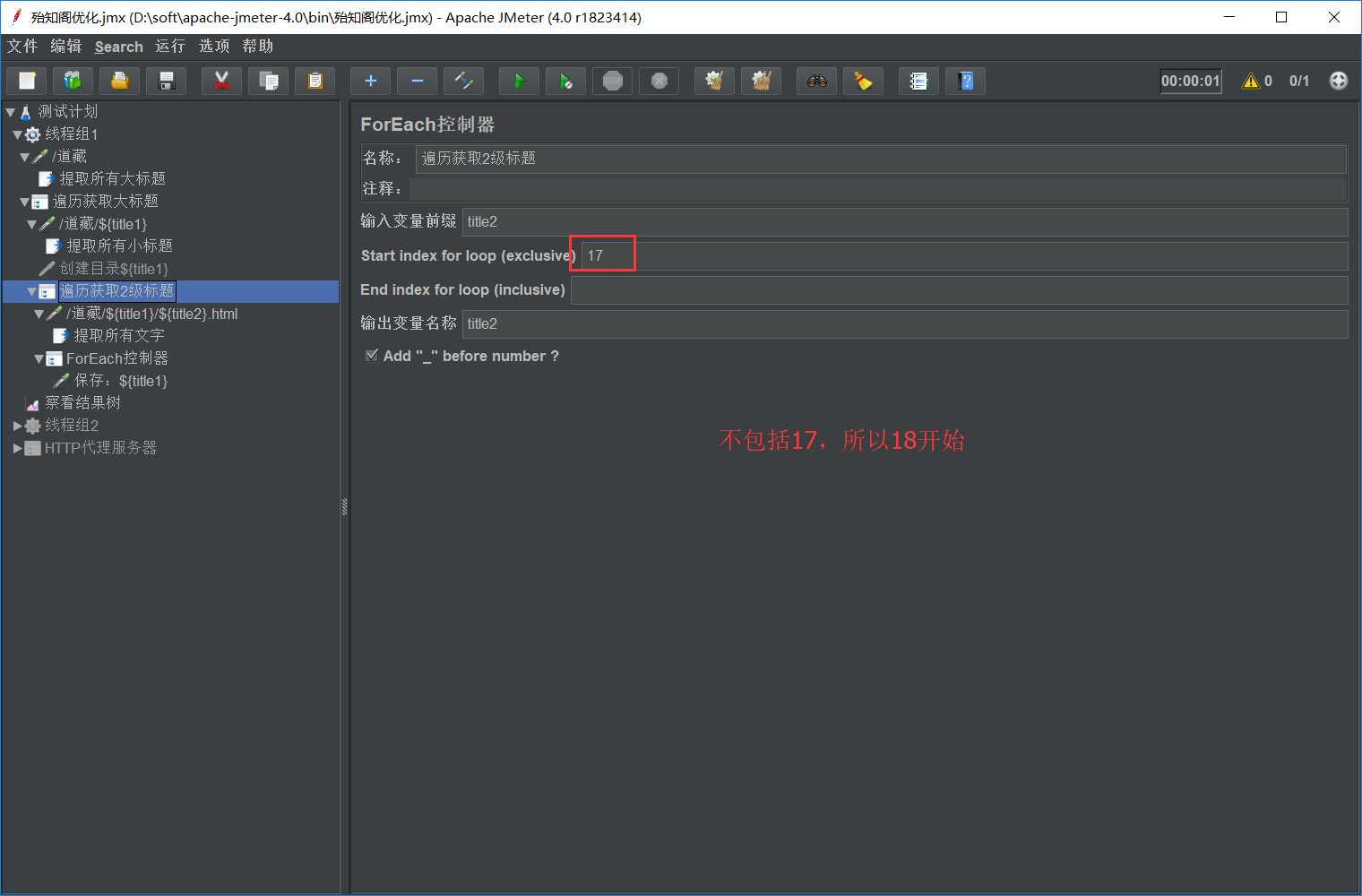Click the Help question mark icon
Image resolution: width=1362 pixels, height=896 pixels.
click(x=965, y=81)
